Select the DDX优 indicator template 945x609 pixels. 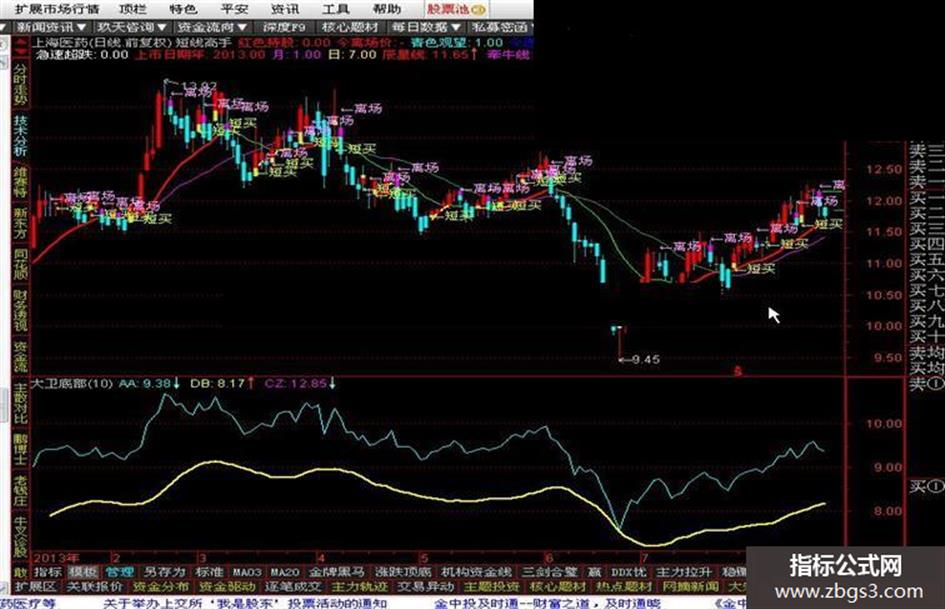coord(628,572)
